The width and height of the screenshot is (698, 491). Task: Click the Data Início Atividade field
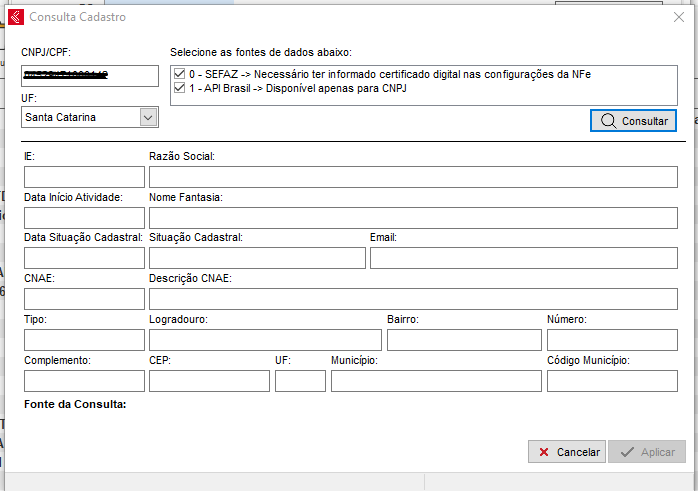[x=84, y=218]
